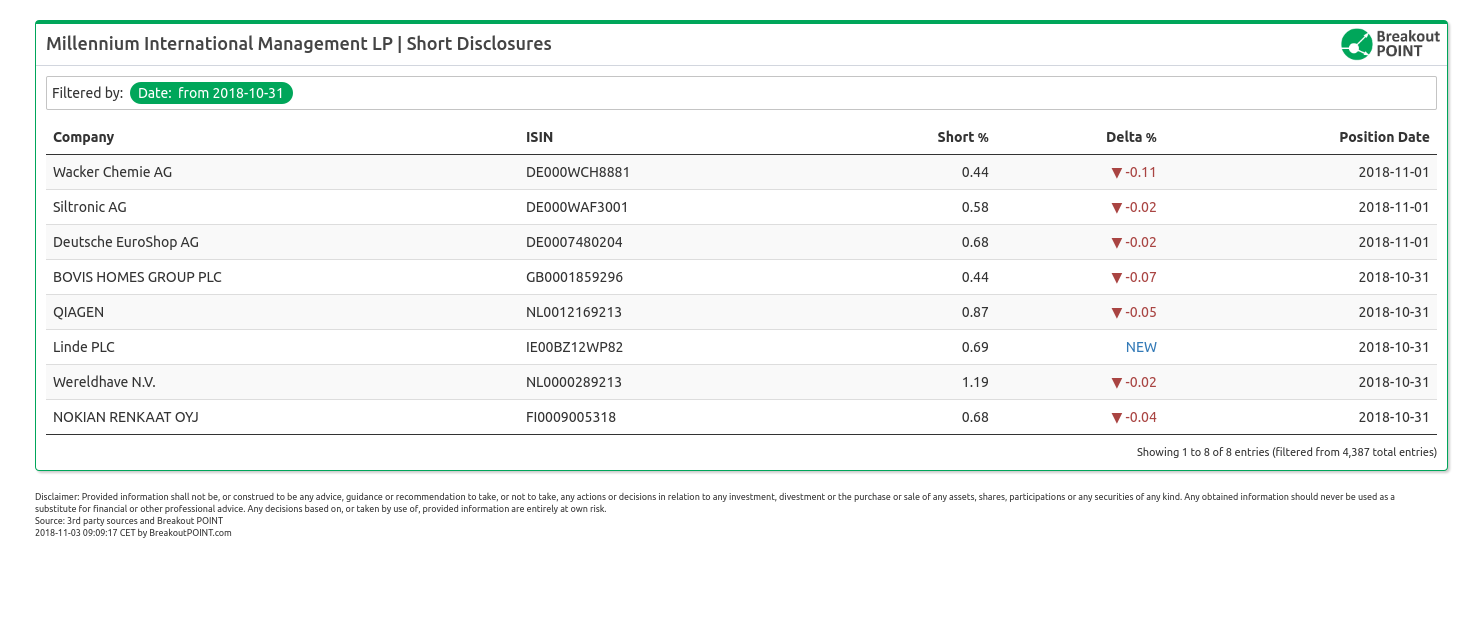Sort by Short % column header

tap(962, 137)
